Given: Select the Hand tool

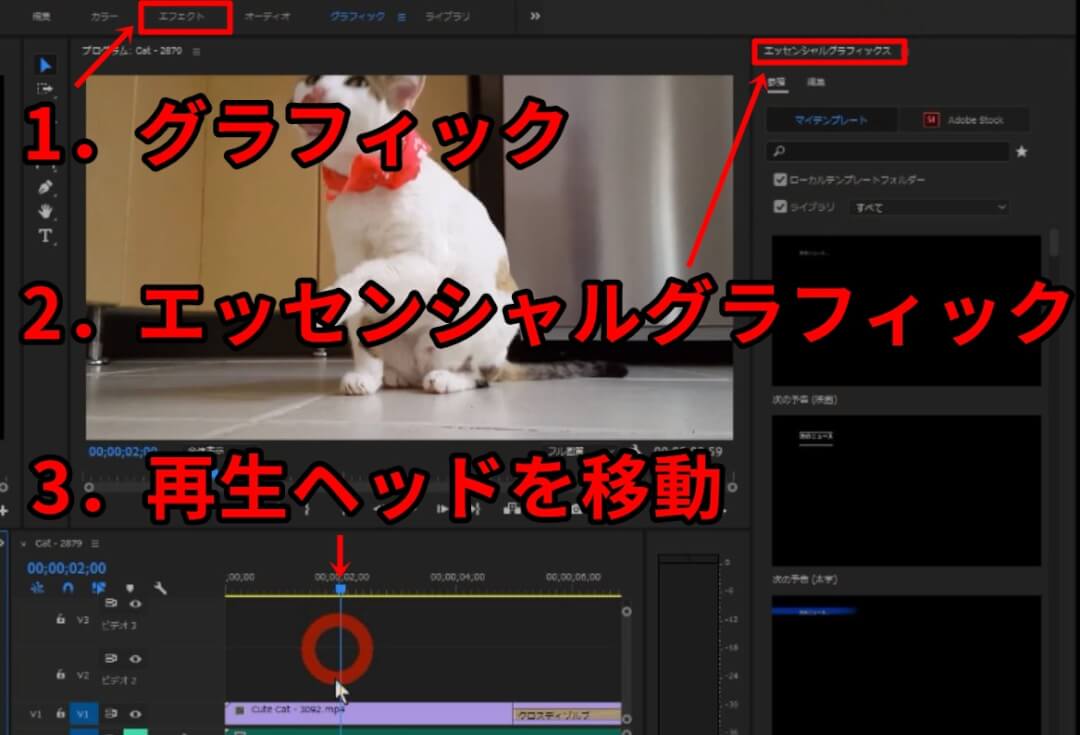Looking at the screenshot, I should click(x=45, y=211).
